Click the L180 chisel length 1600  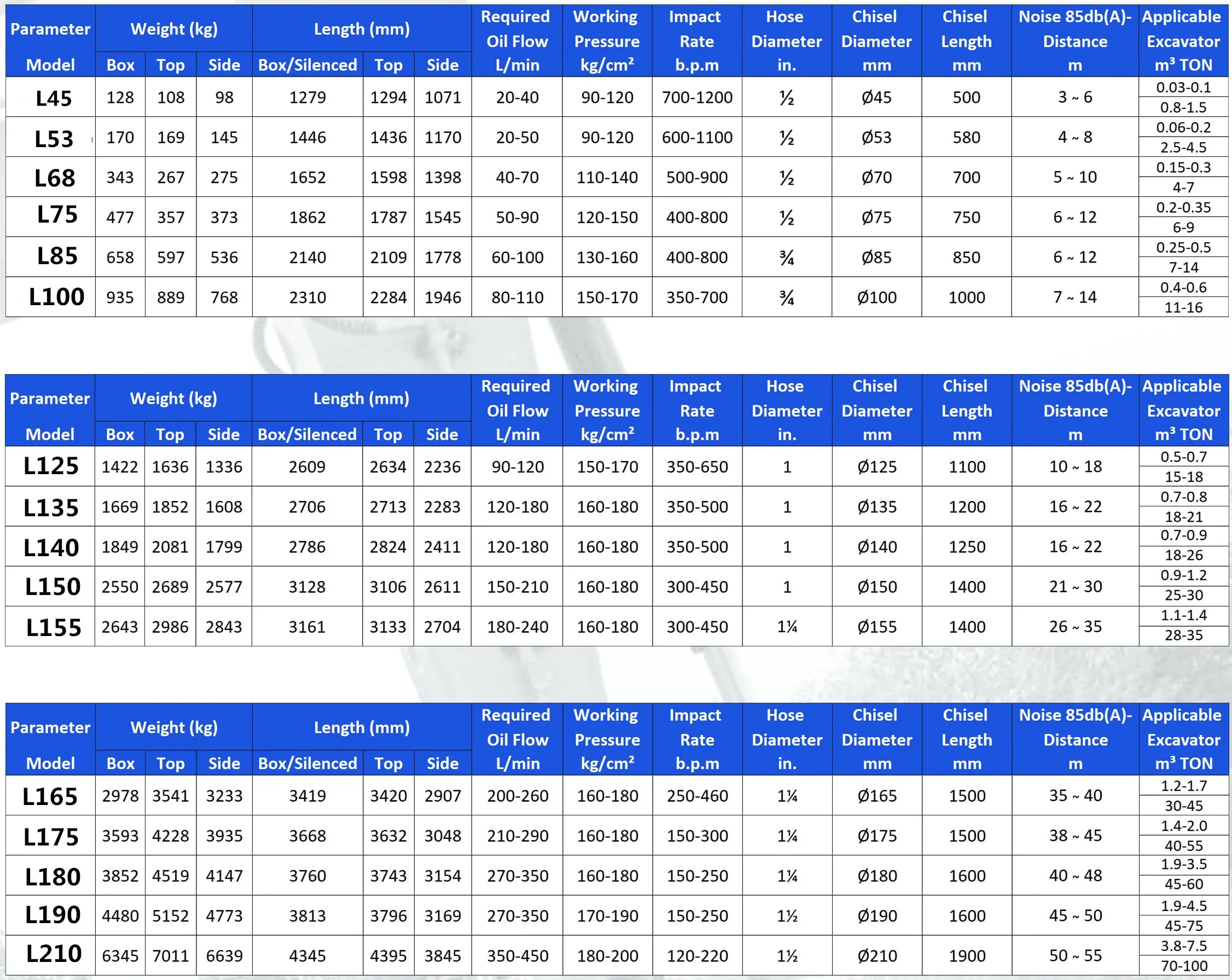pyautogui.click(x=967, y=876)
